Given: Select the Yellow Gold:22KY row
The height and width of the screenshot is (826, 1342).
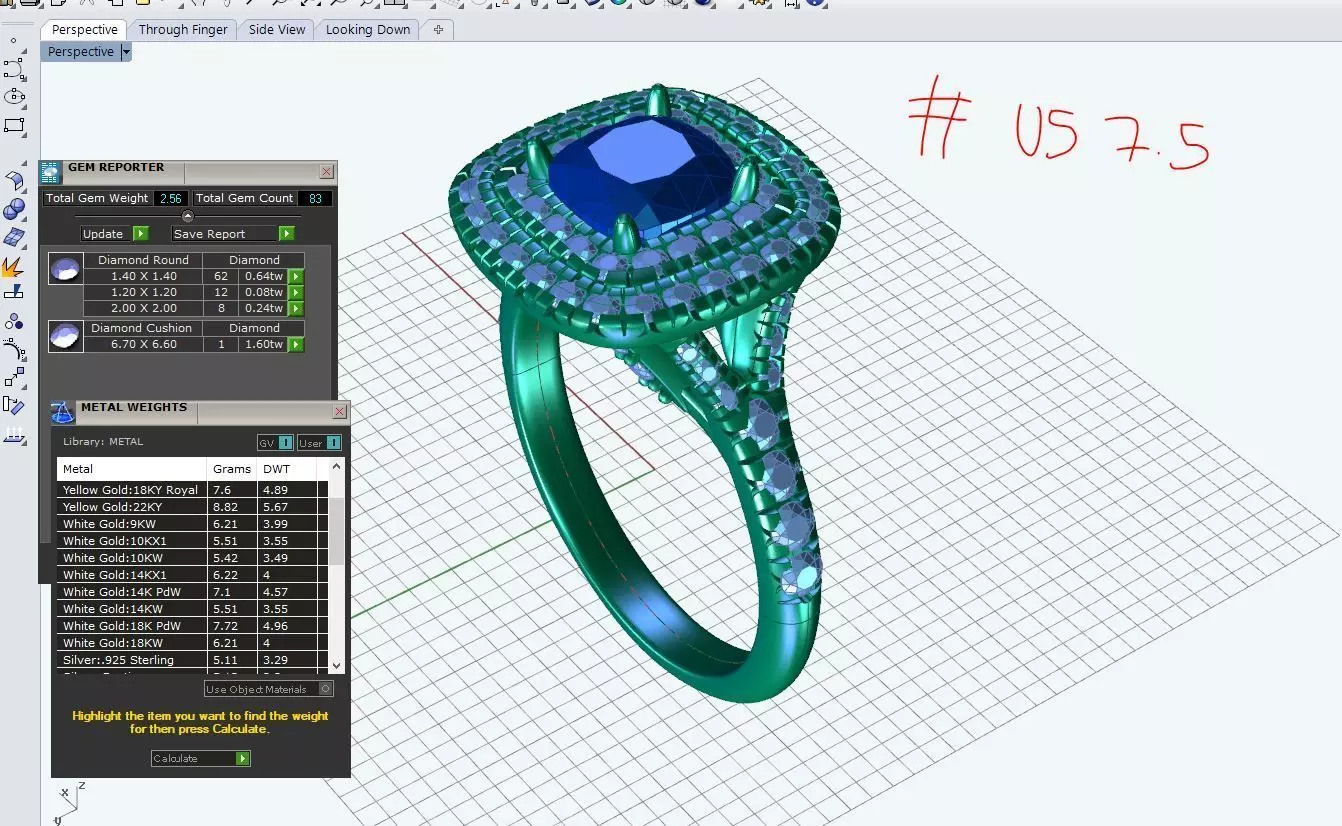Looking at the screenshot, I should point(192,507).
